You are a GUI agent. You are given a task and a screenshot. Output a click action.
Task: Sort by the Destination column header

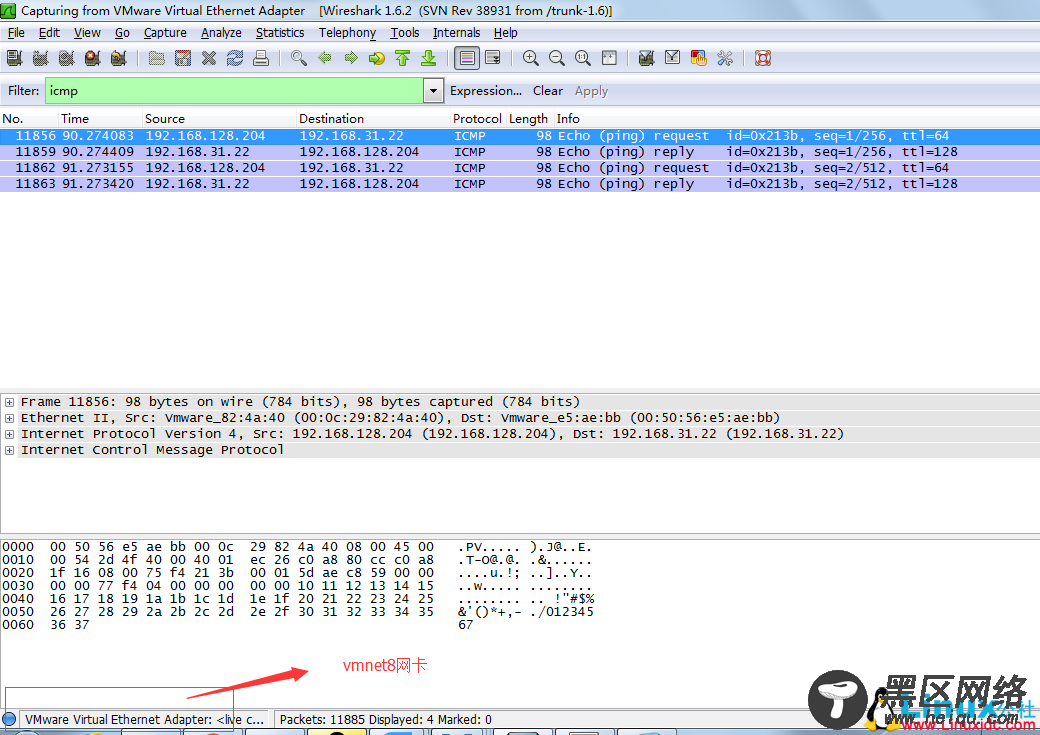coord(373,119)
